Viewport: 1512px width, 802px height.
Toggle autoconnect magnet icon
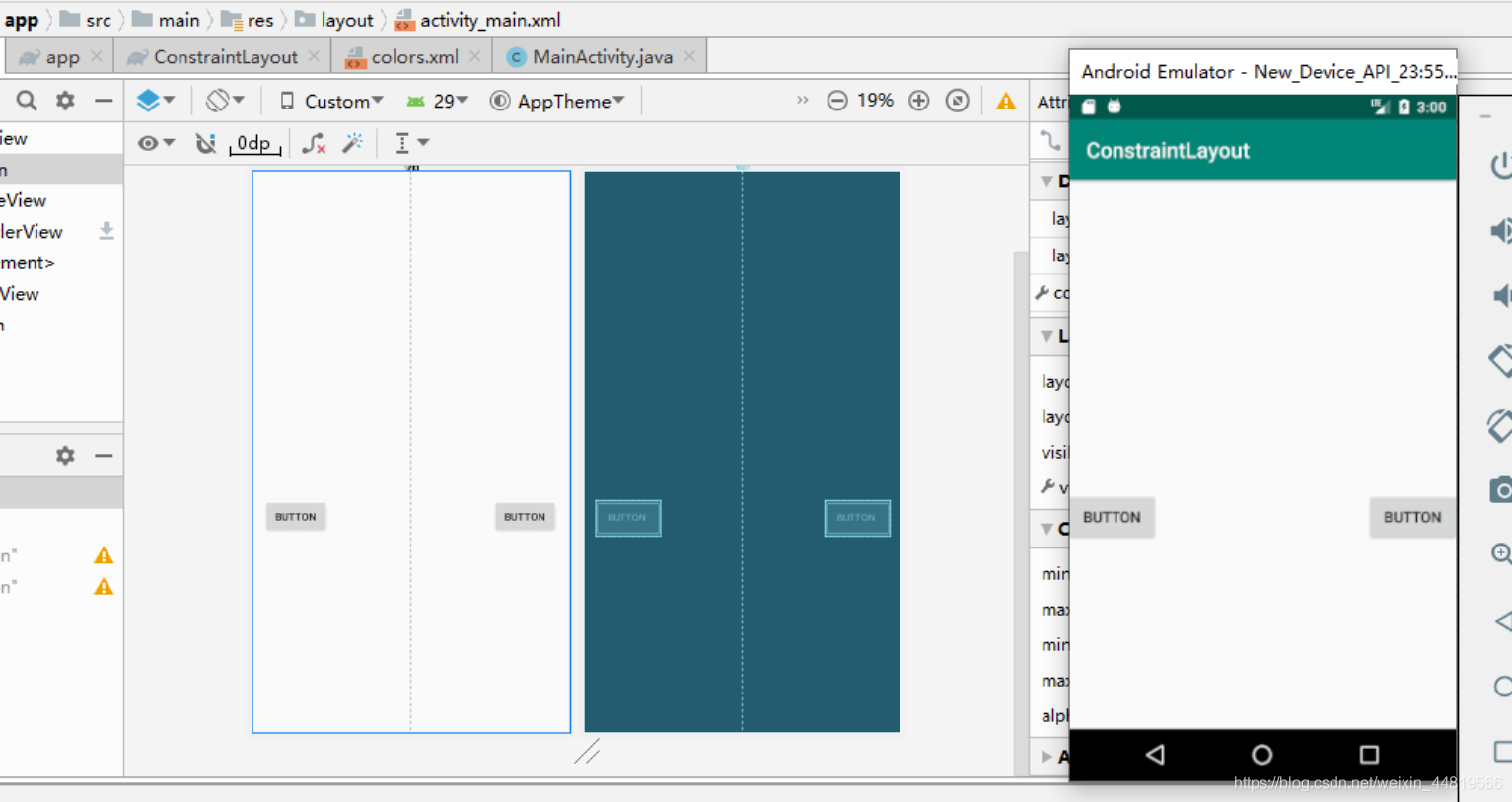click(x=205, y=143)
